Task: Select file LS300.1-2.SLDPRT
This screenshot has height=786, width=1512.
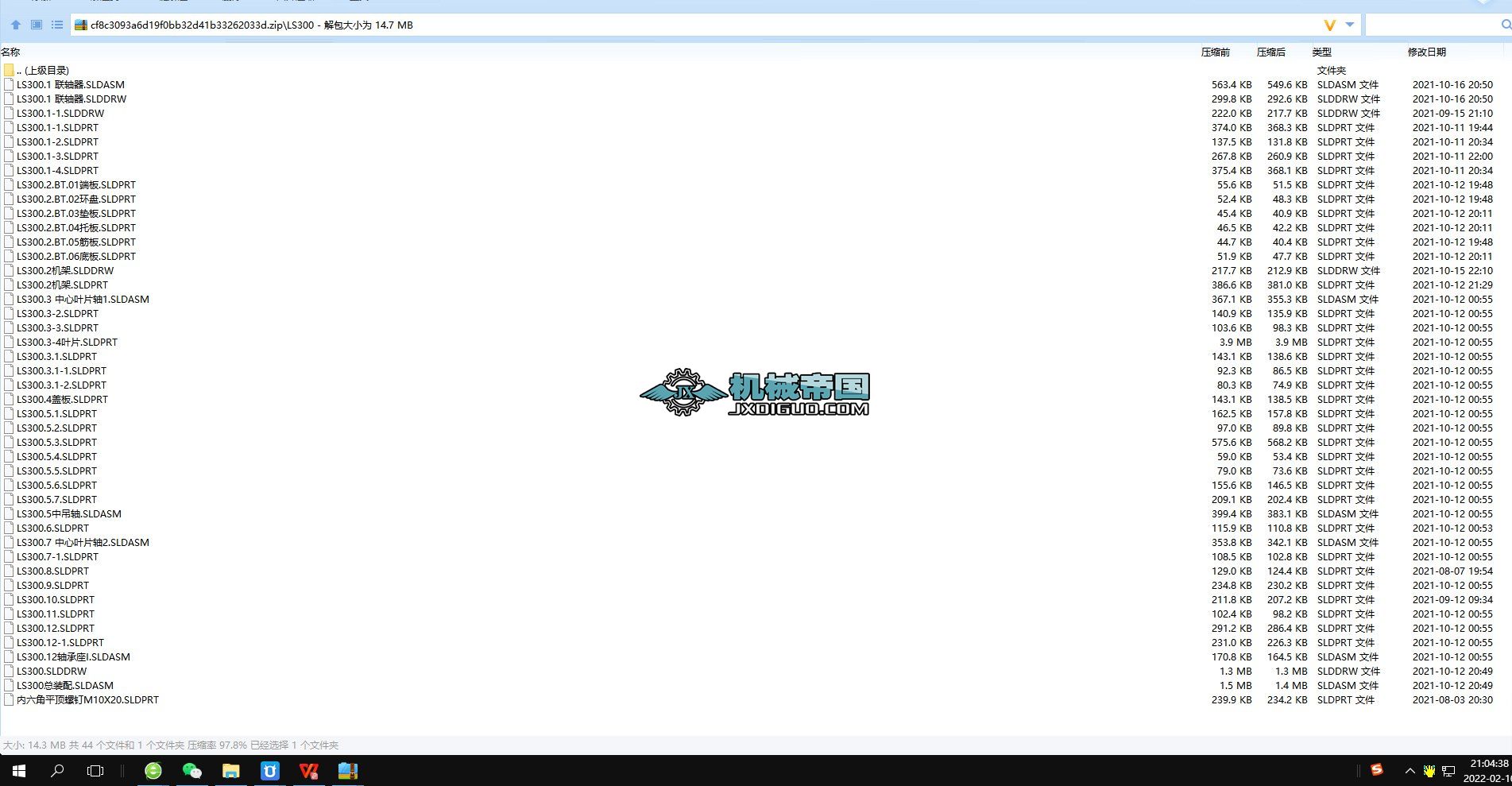Action: (58, 141)
